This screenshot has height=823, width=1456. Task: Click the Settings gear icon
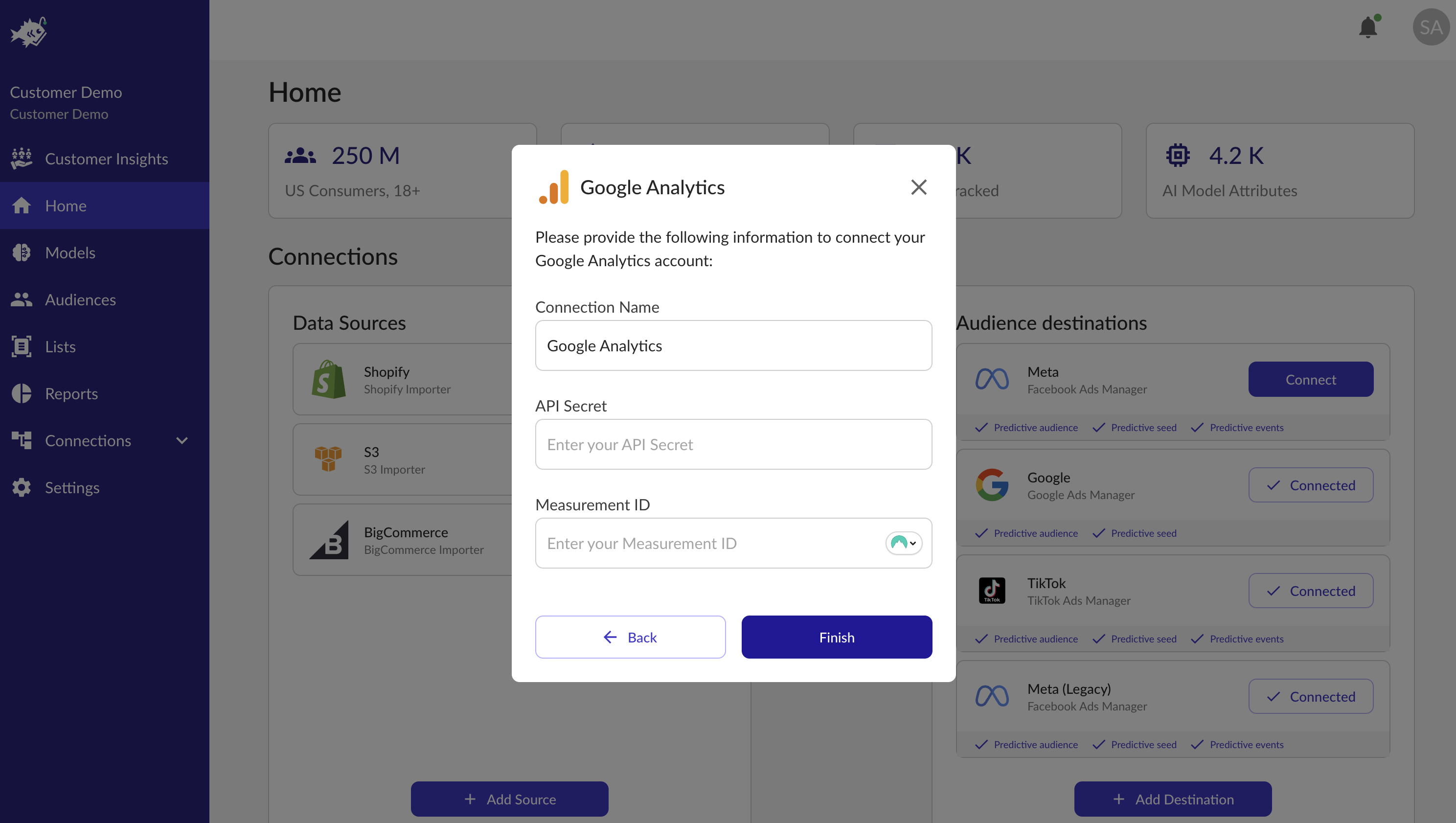22,487
